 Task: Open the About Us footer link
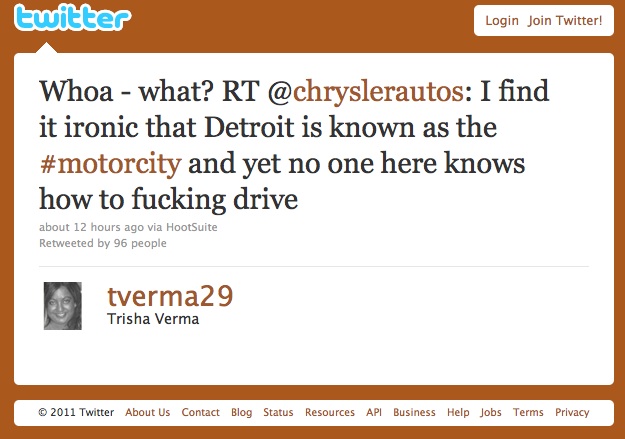pos(147,412)
